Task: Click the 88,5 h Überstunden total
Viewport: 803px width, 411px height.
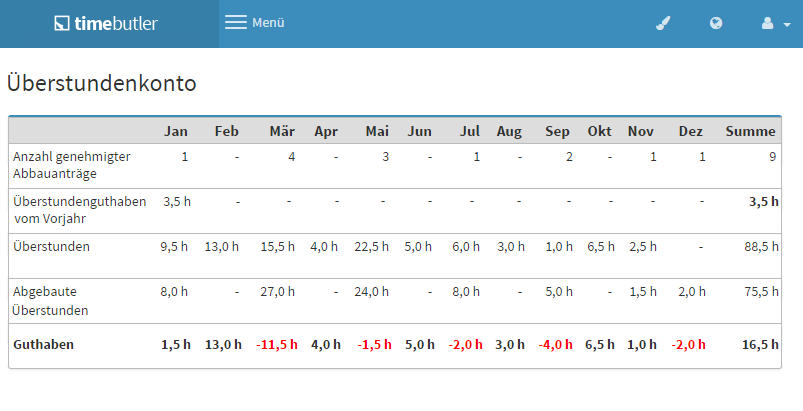Action: 761,247
